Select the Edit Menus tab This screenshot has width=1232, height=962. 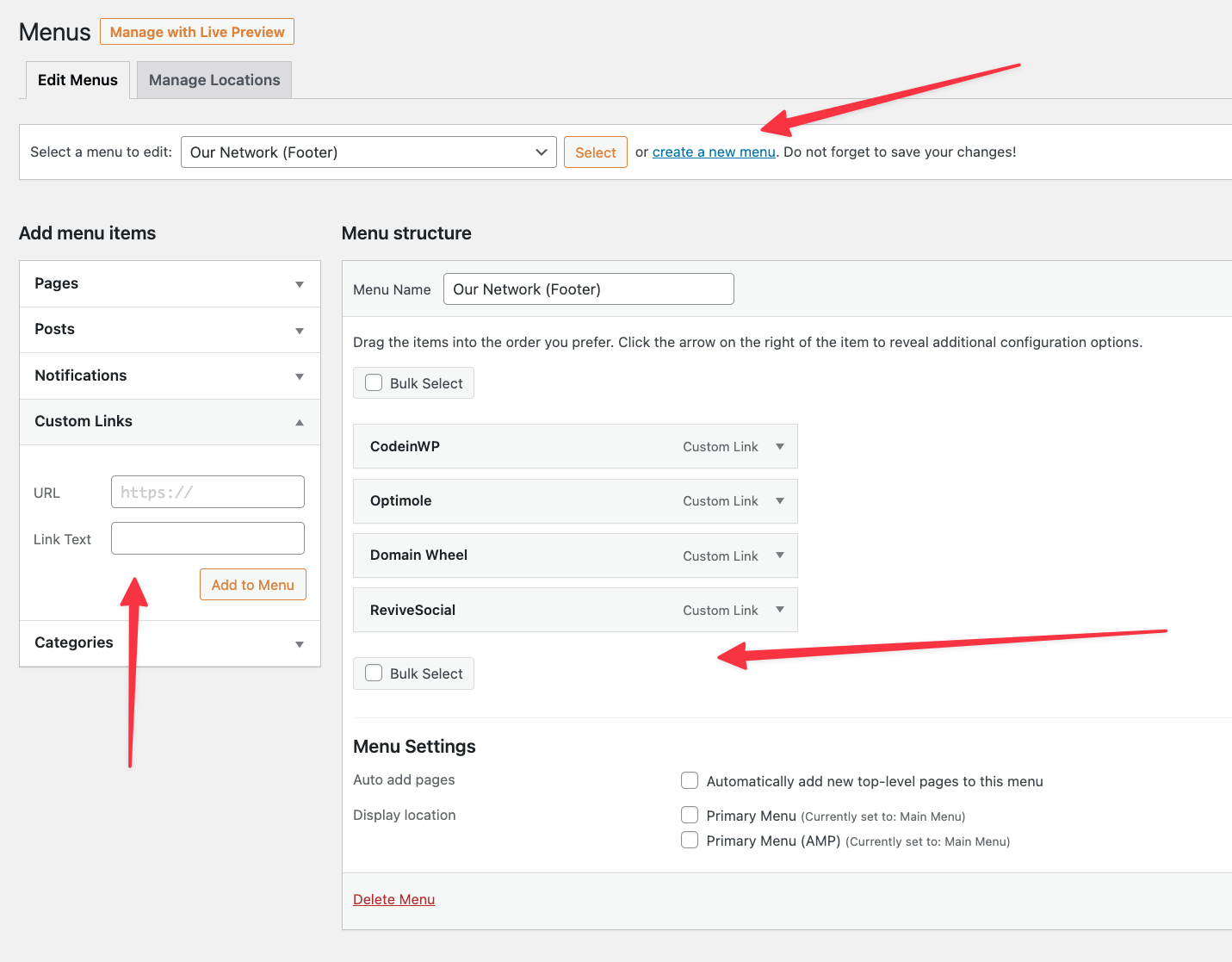(77, 80)
